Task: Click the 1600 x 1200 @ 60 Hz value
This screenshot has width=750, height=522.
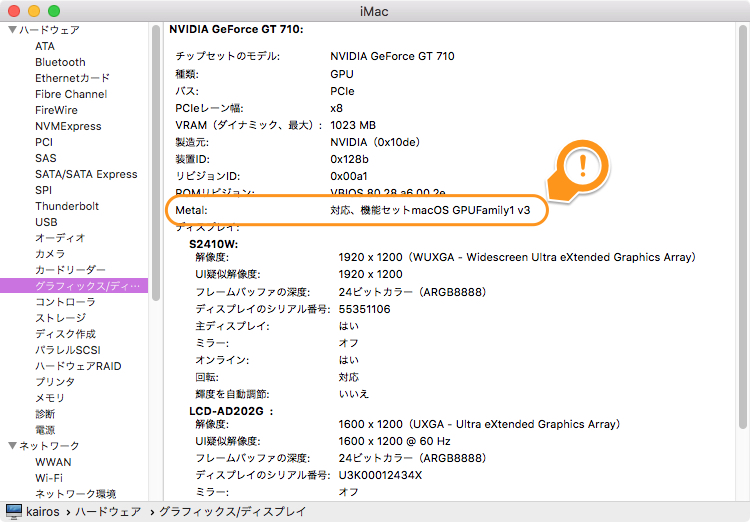Action: (395, 441)
